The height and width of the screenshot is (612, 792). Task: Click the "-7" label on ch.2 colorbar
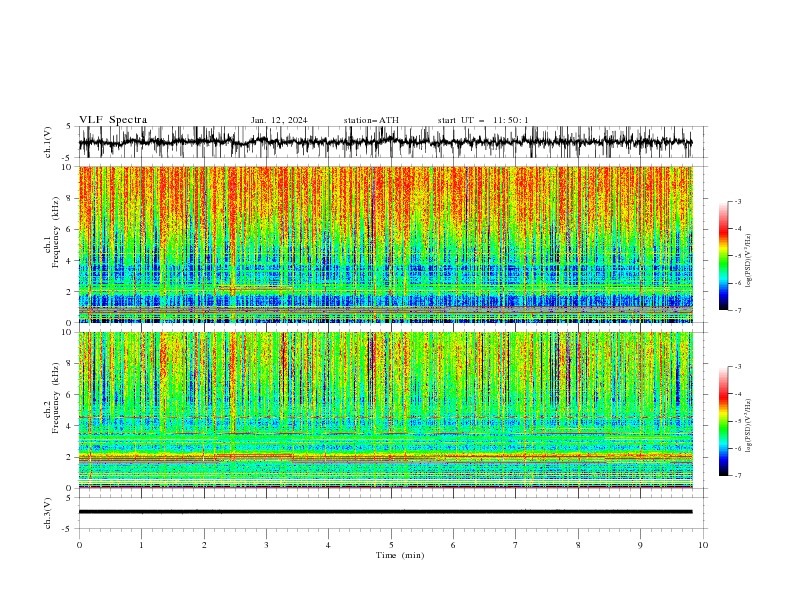[x=737, y=476]
